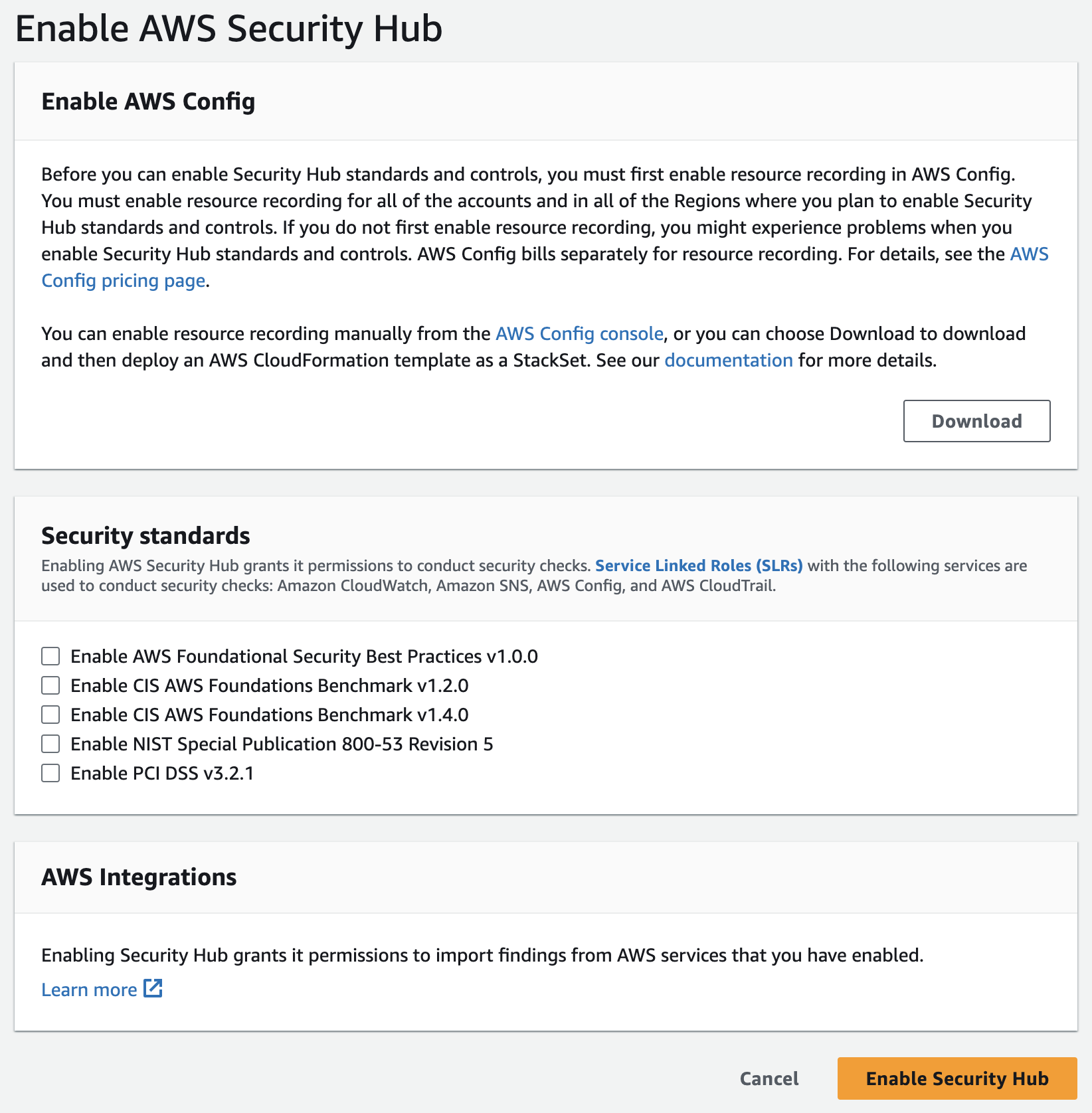Open the AWS Config console link
Image resolution: width=1092 pixels, height=1113 pixels.
tap(579, 333)
